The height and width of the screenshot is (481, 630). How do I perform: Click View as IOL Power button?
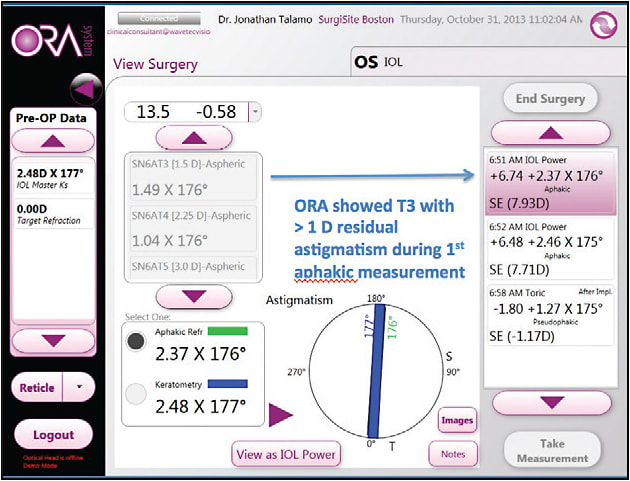pyautogui.click(x=286, y=454)
